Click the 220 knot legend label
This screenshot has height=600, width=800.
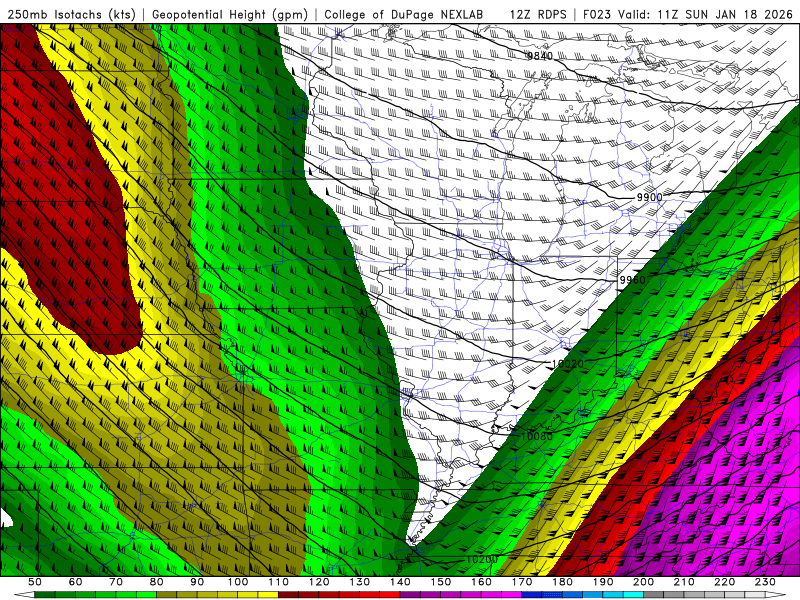tap(725, 582)
